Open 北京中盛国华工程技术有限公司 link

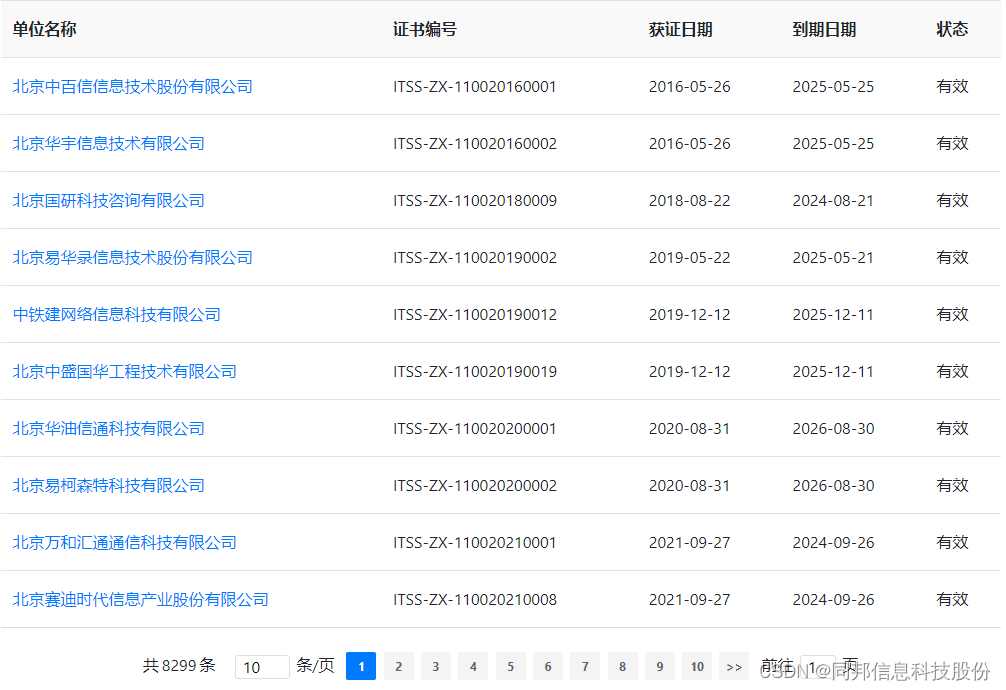pyautogui.click(x=124, y=372)
